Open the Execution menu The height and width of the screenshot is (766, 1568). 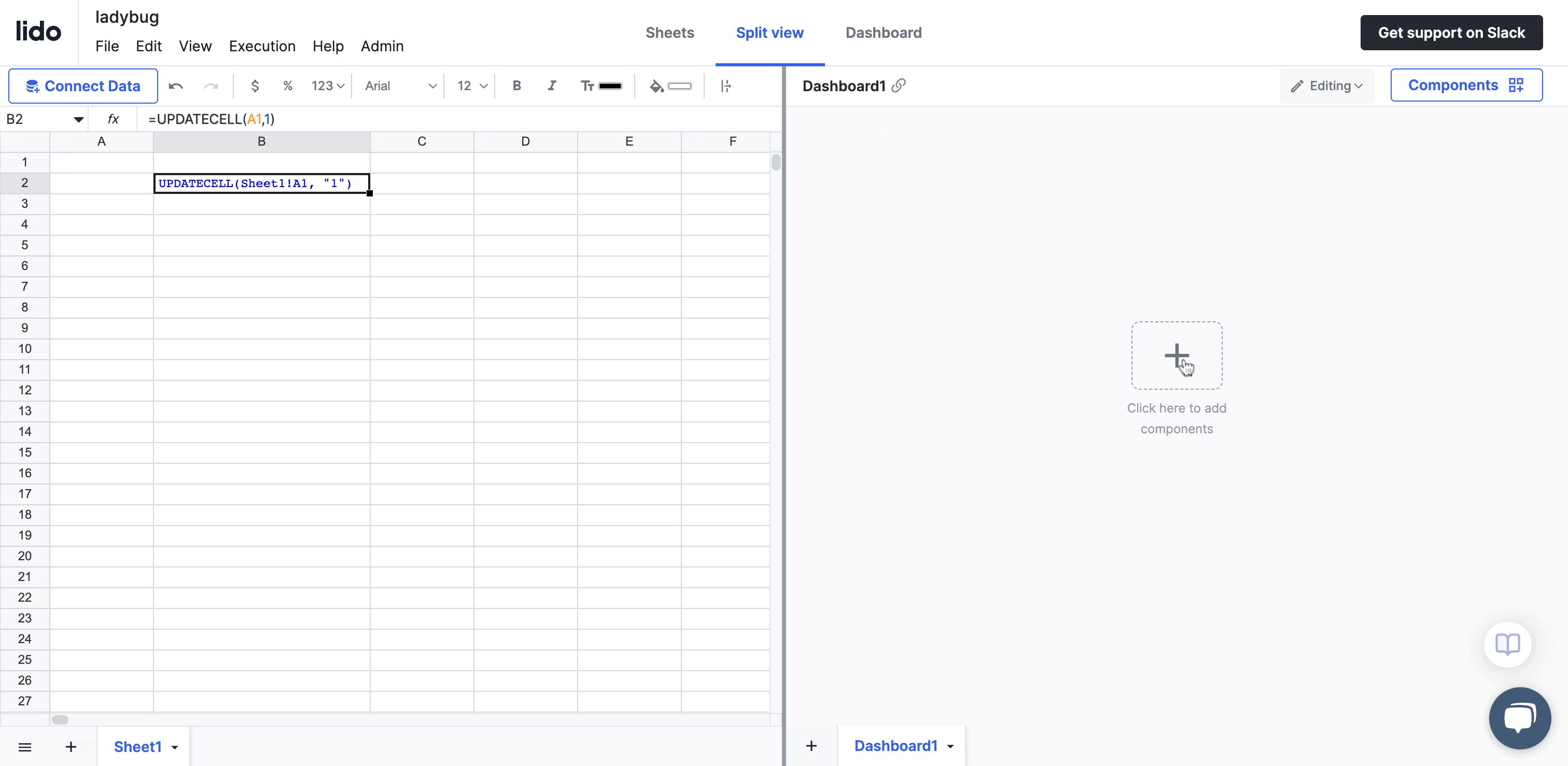[262, 46]
